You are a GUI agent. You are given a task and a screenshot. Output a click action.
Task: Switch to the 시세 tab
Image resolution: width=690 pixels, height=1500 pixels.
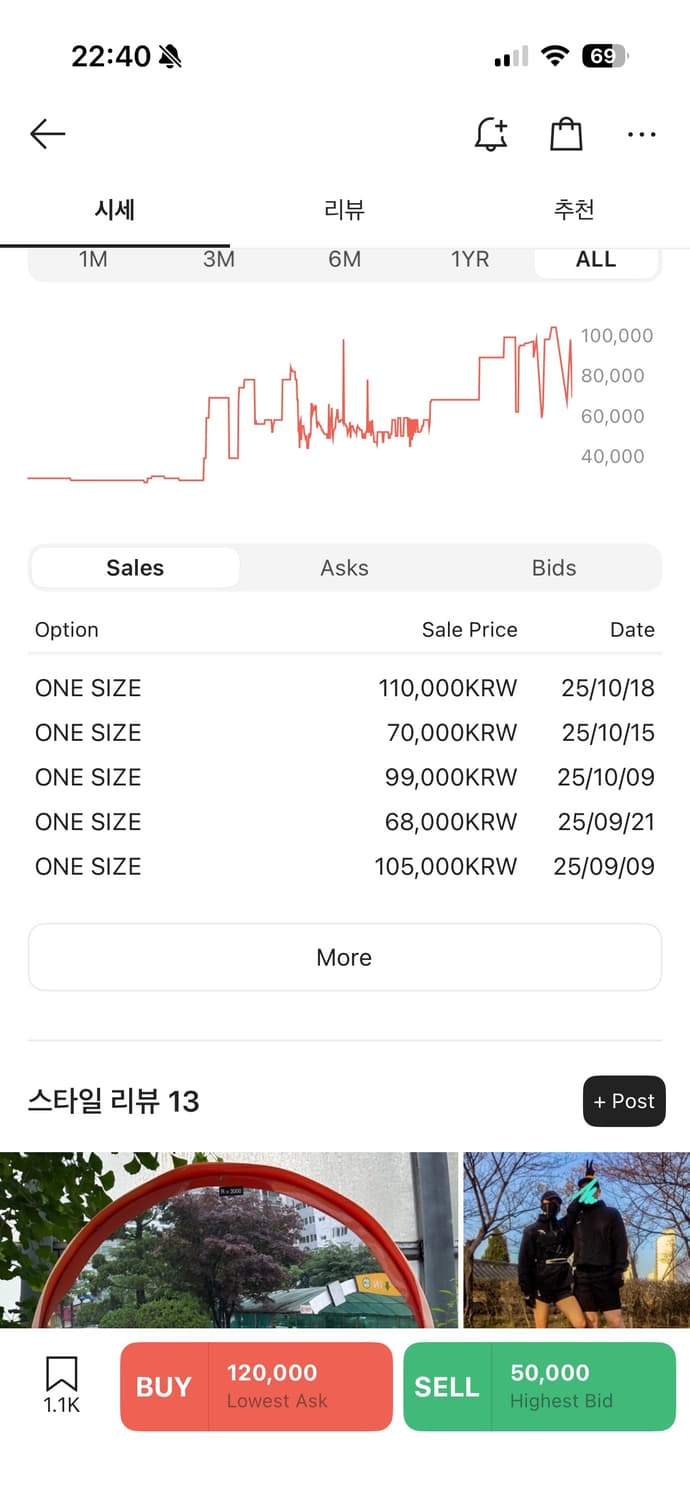(115, 210)
